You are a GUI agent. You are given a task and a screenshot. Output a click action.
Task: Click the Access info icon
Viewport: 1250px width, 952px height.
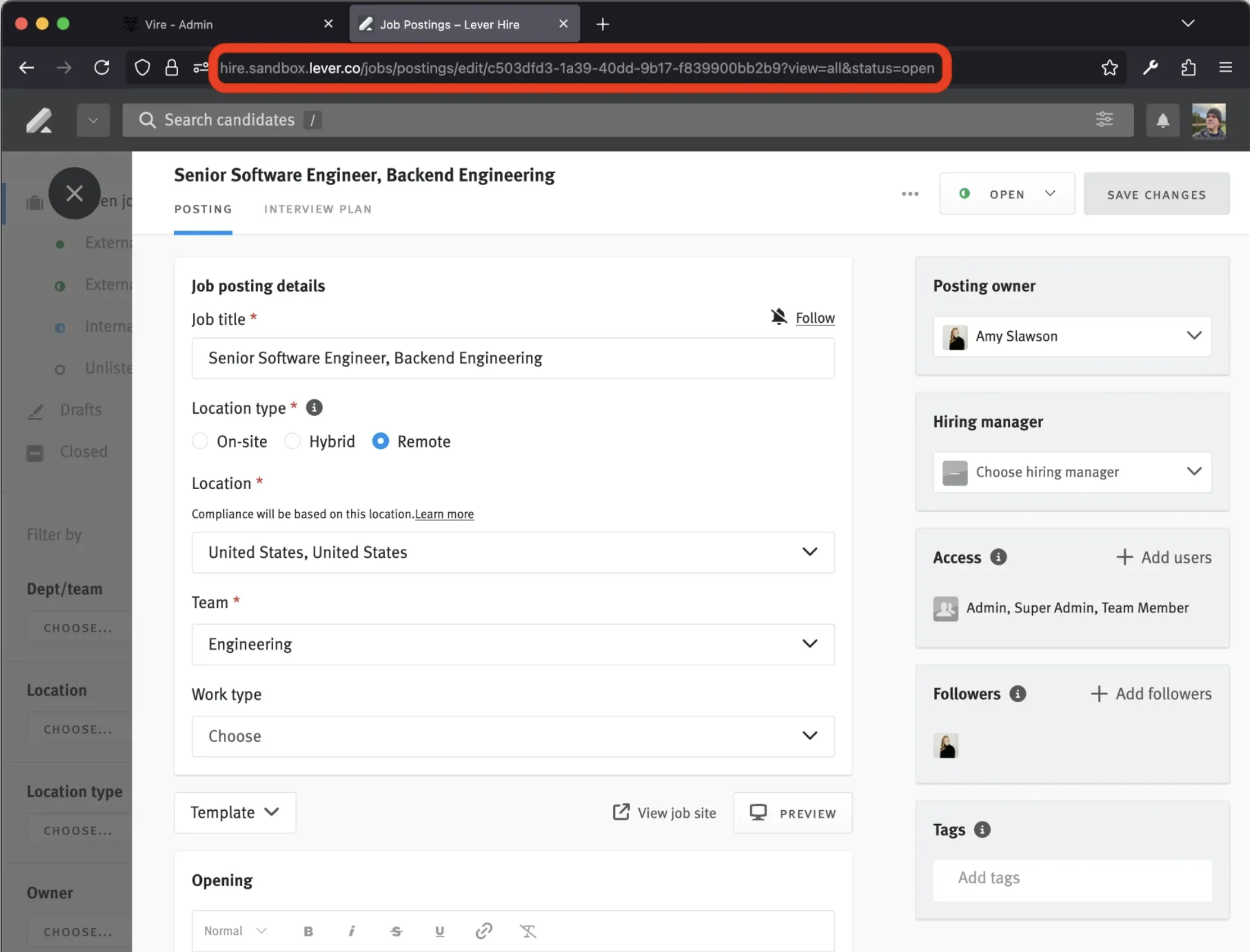(998, 557)
